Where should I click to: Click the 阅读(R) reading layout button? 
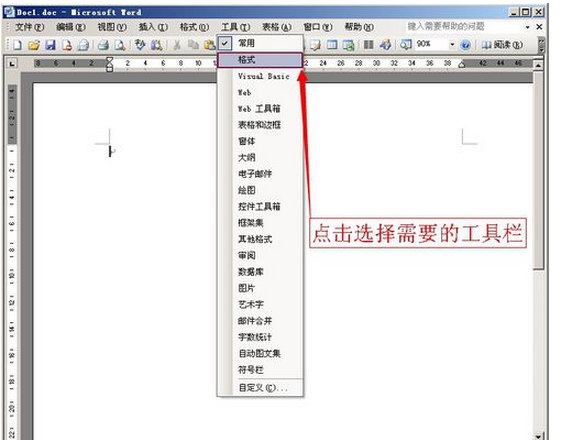coord(502,45)
